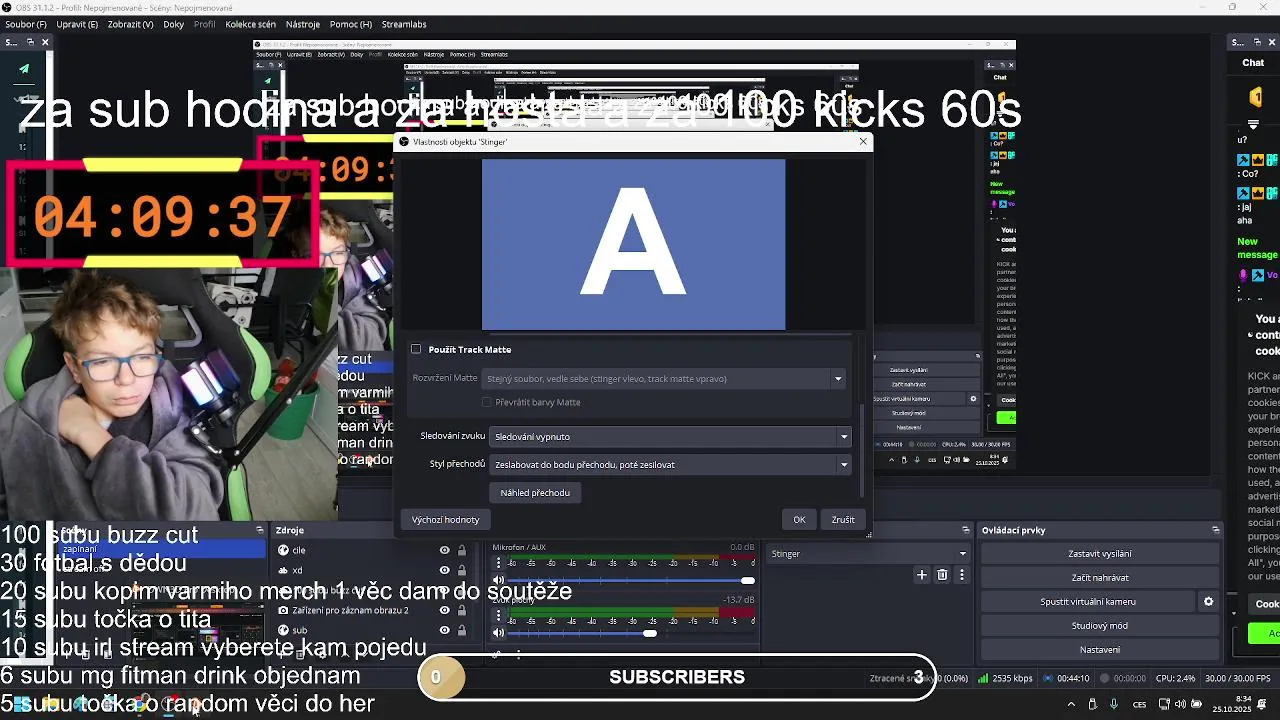This screenshot has height=720, width=1280.
Task: Open the Doky menu
Action: (x=174, y=24)
